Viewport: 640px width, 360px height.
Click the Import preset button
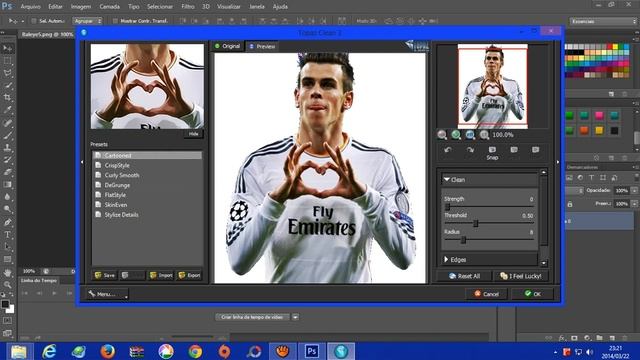(161, 276)
